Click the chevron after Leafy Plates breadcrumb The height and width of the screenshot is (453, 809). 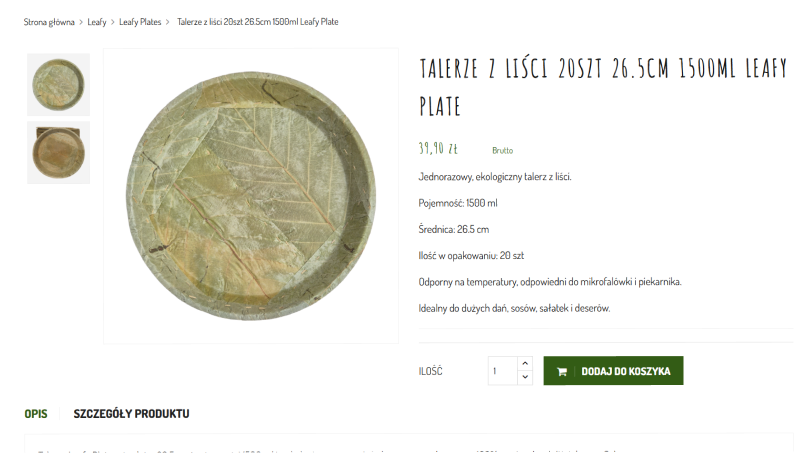[x=168, y=22]
